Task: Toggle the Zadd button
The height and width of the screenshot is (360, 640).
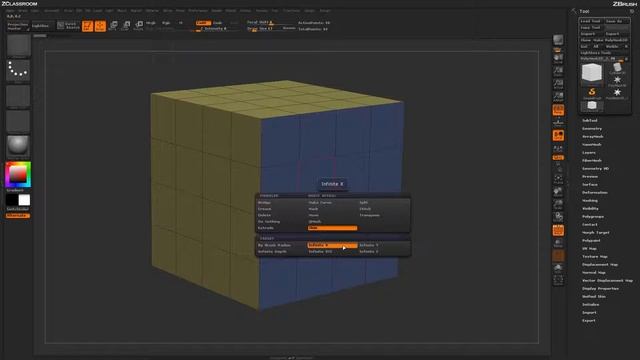Action: pyautogui.click(x=203, y=23)
